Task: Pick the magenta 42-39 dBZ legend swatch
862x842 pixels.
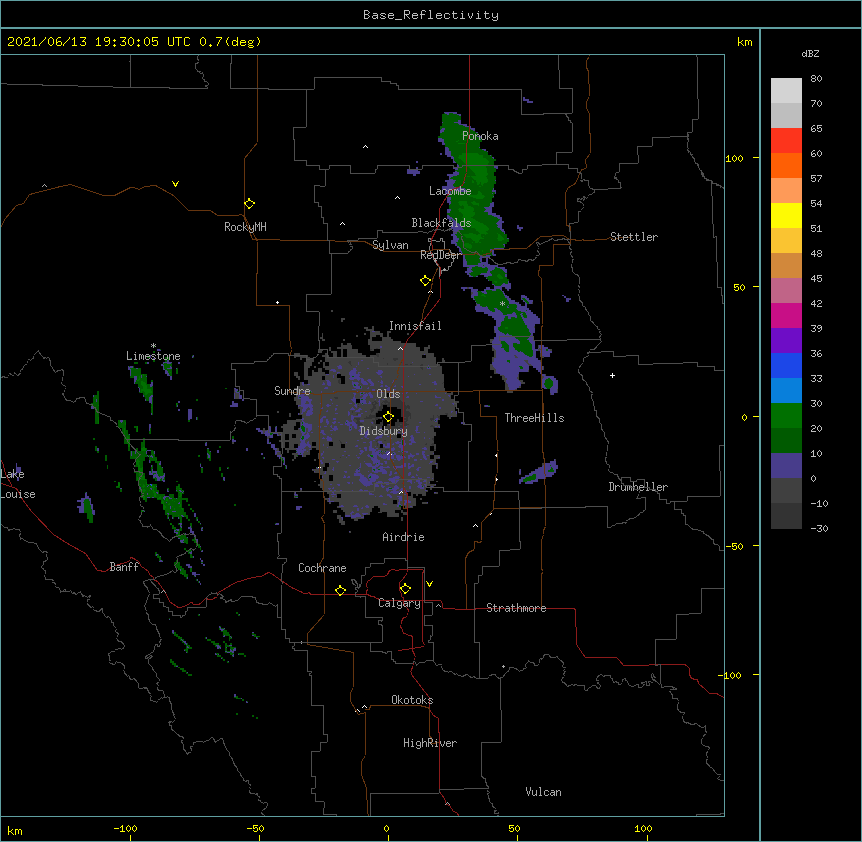Action: (786, 315)
